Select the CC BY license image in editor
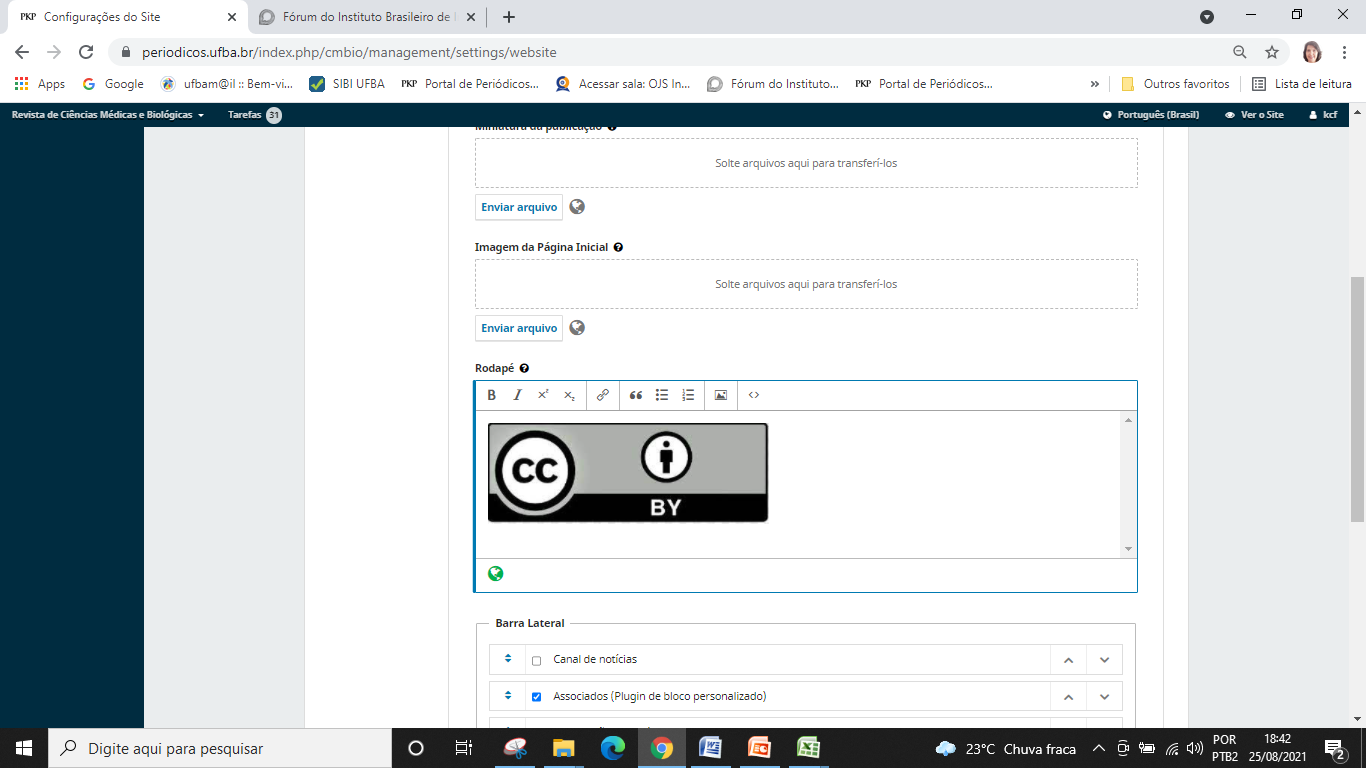The image size is (1366, 768). [x=628, y=473]
